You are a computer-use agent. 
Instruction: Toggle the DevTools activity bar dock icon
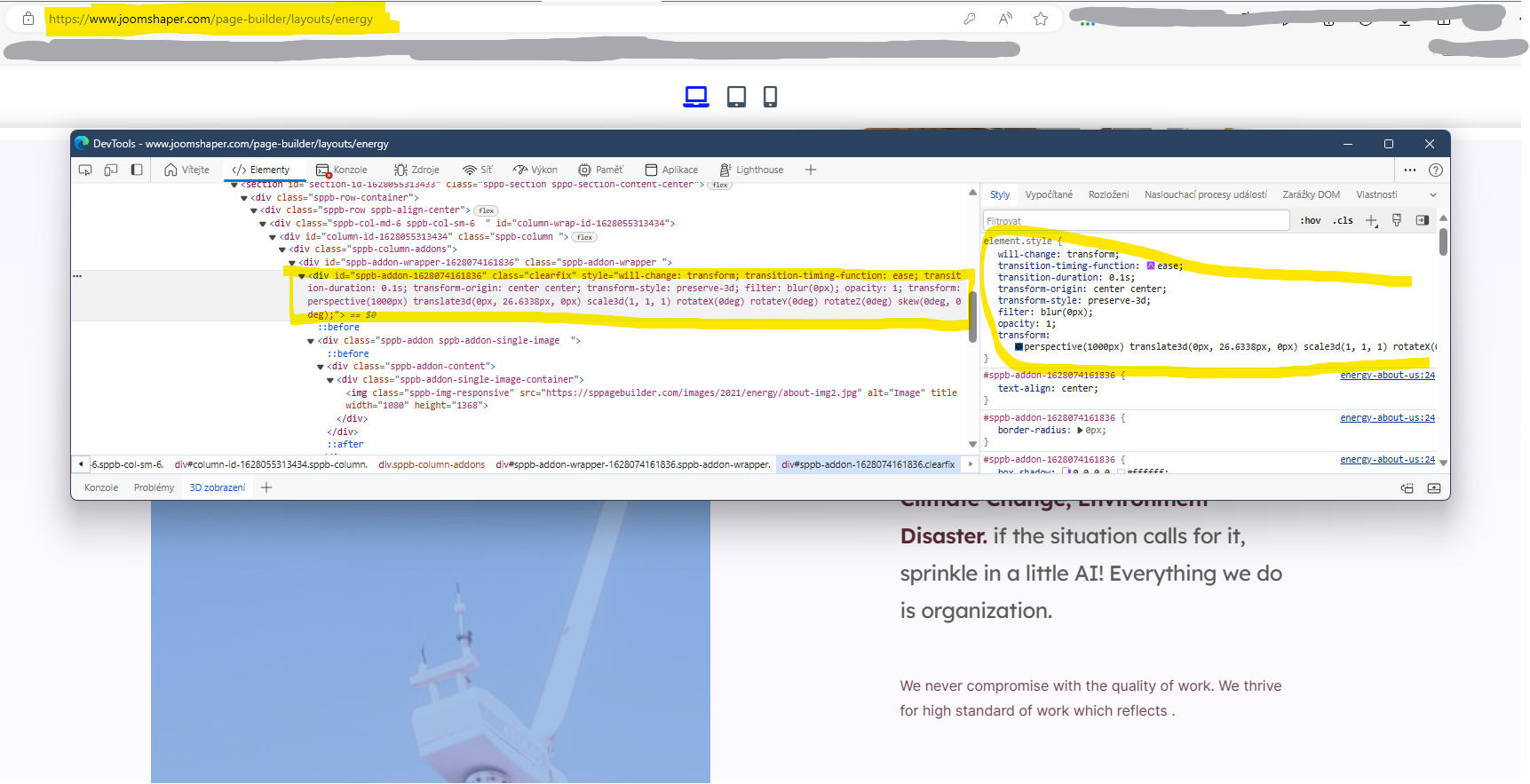tap(137, 170)
